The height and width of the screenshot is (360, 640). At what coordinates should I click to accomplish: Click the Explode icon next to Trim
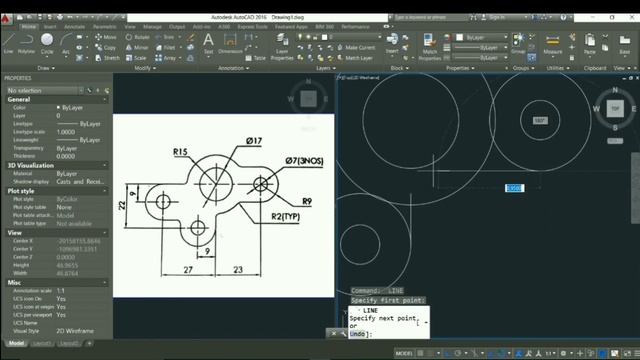(x=191, y=37)
